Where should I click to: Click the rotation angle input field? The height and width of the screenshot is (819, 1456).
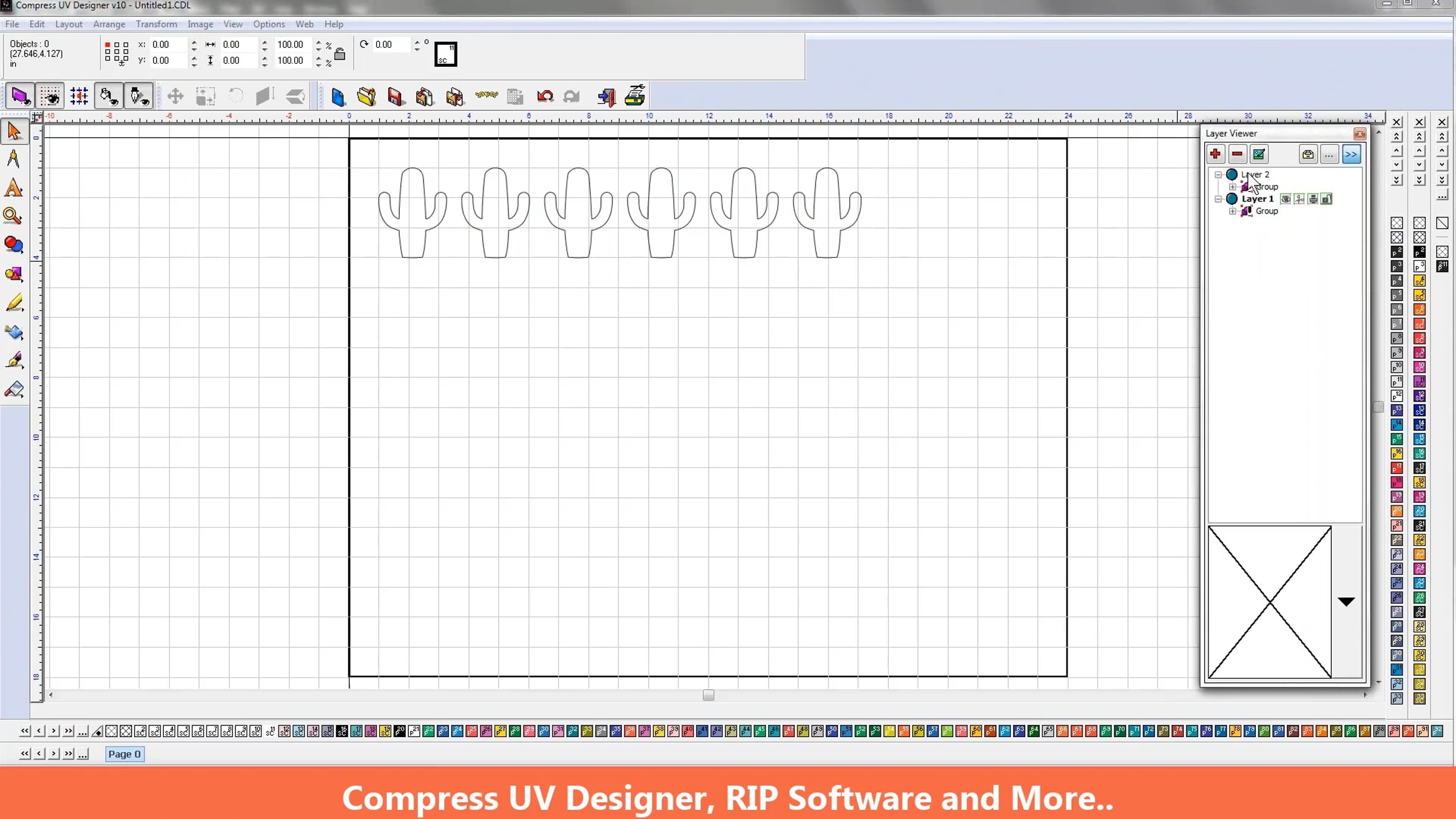coord(392,45)
